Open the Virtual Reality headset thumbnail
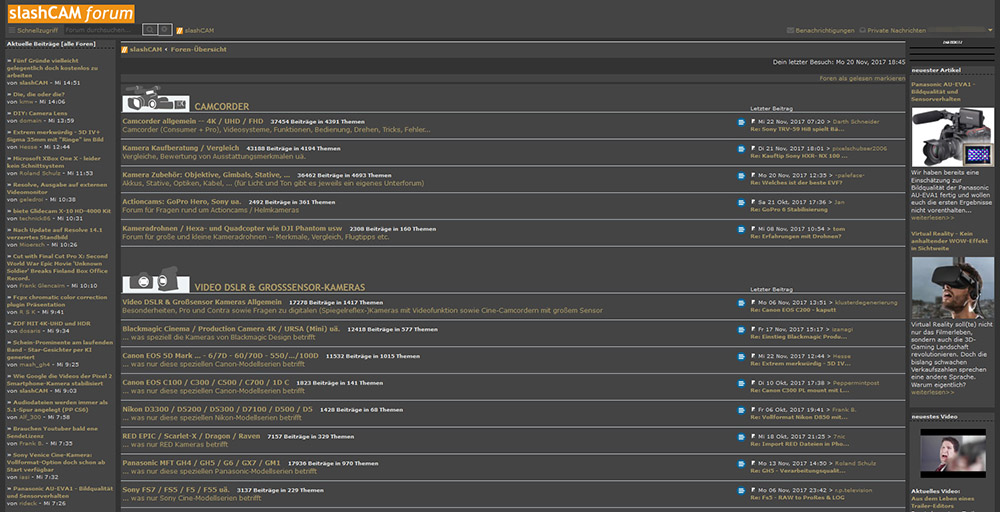This screenshot has height=512, width=1000. click(952, 288)
